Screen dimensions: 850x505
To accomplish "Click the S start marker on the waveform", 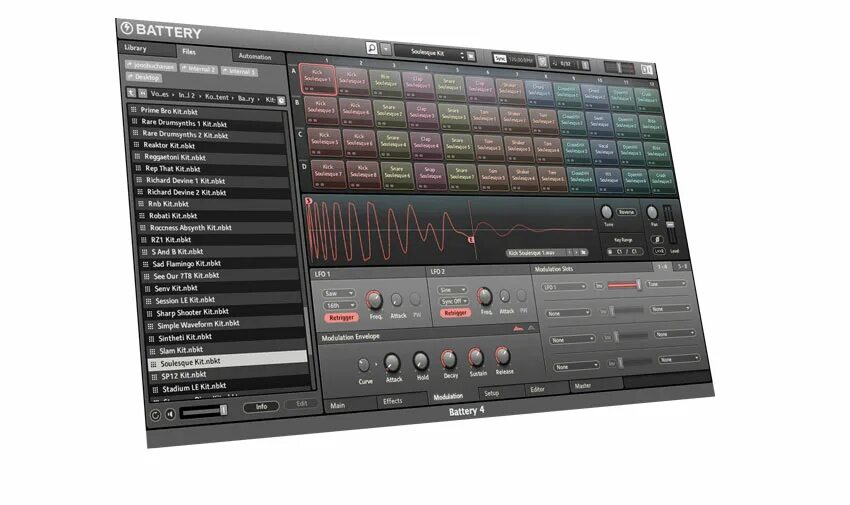I will 308,201.
